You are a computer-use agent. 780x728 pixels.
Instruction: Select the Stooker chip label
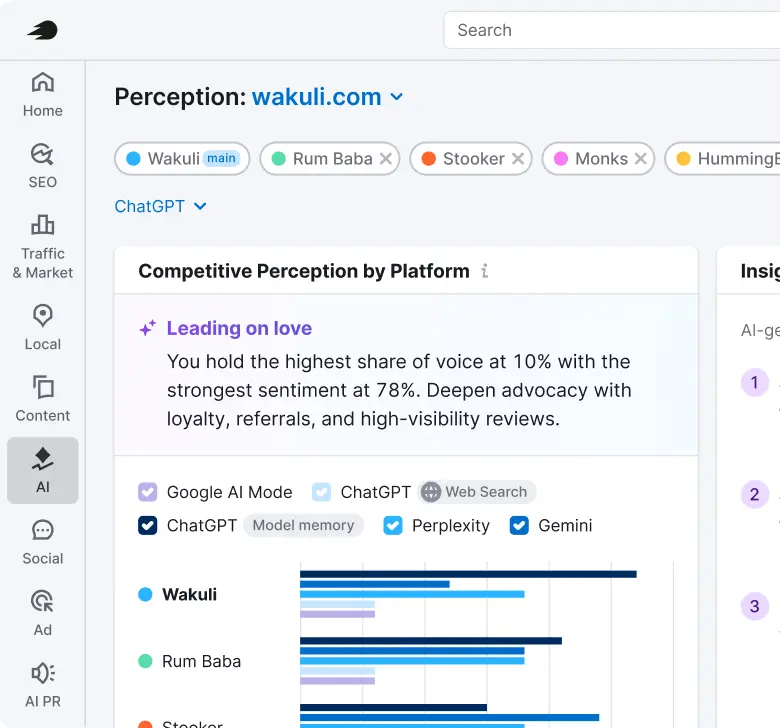(474, 159)
